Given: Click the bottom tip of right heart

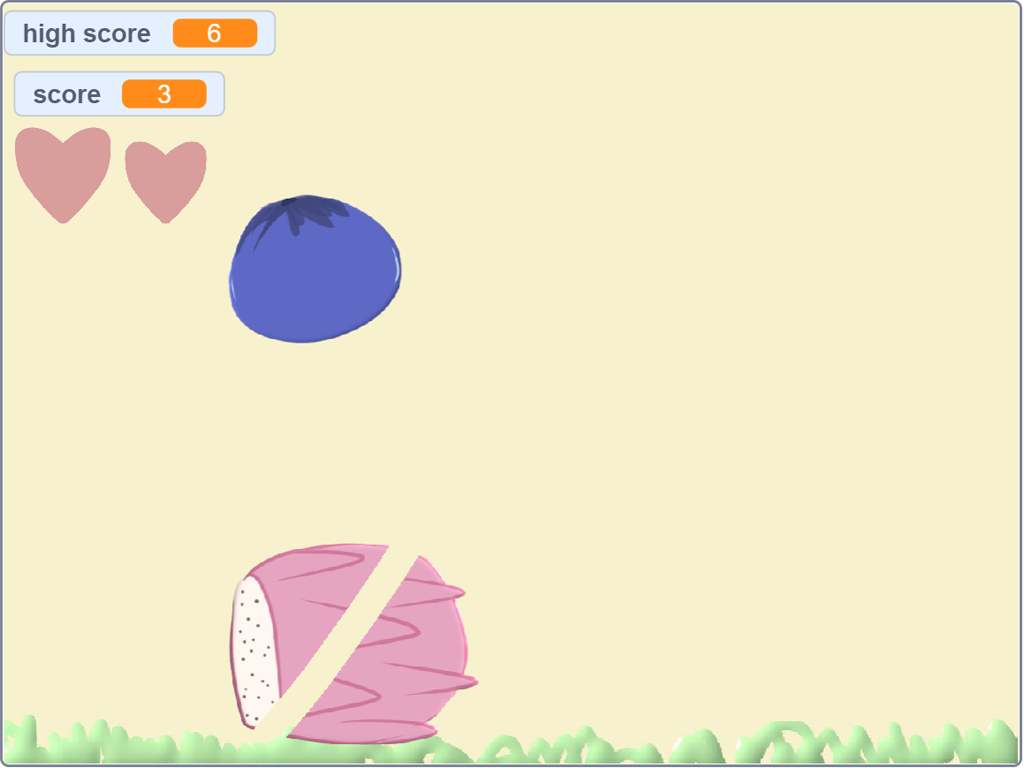Looking at the screenshot, I should (165, 218).
